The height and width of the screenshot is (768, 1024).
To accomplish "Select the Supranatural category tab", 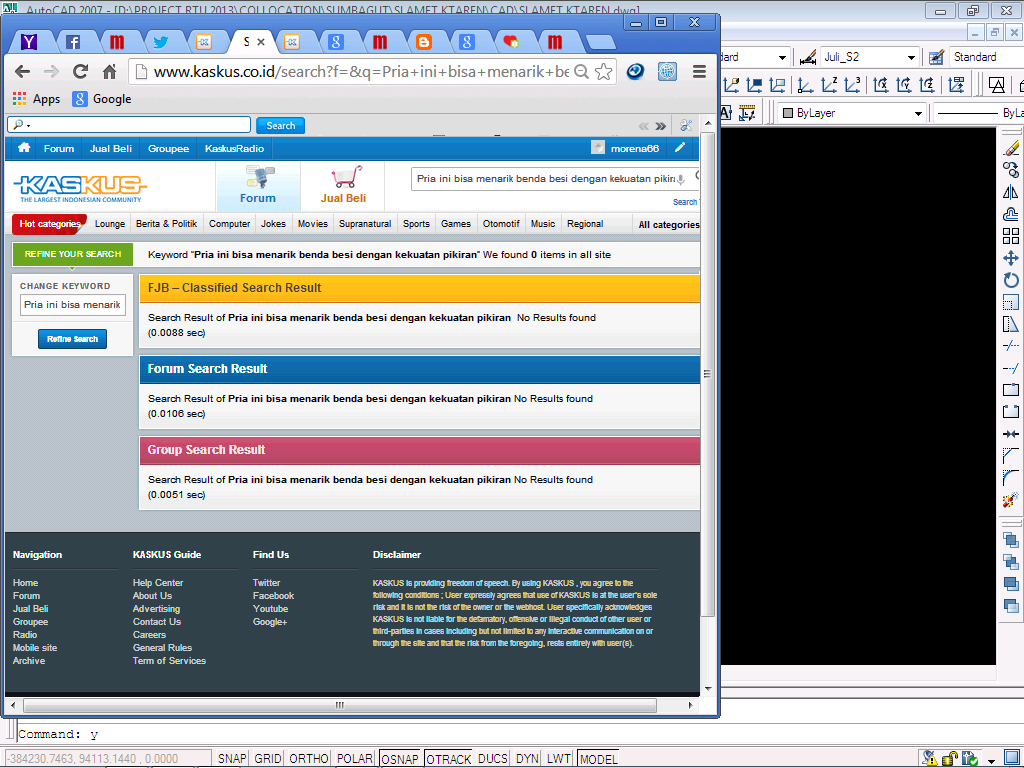I will coord(365,224).
